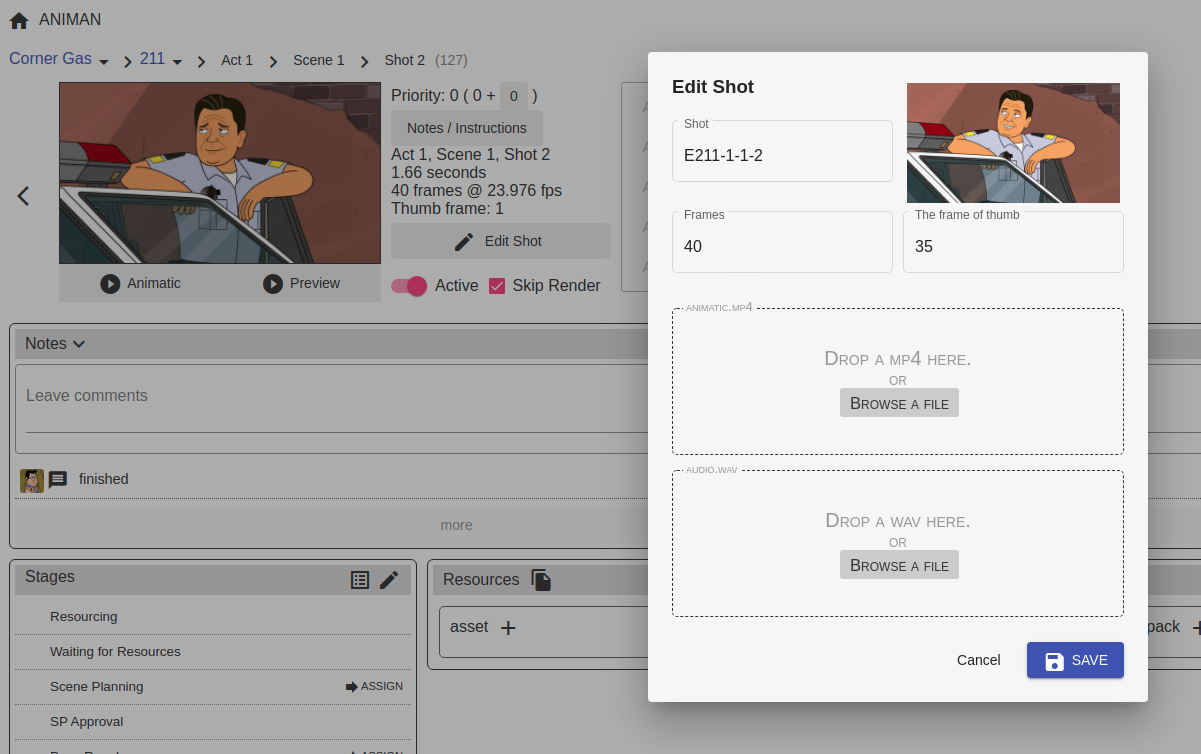Add a new asset with plus icon
Screen dimensions: 1201x754
508,628
